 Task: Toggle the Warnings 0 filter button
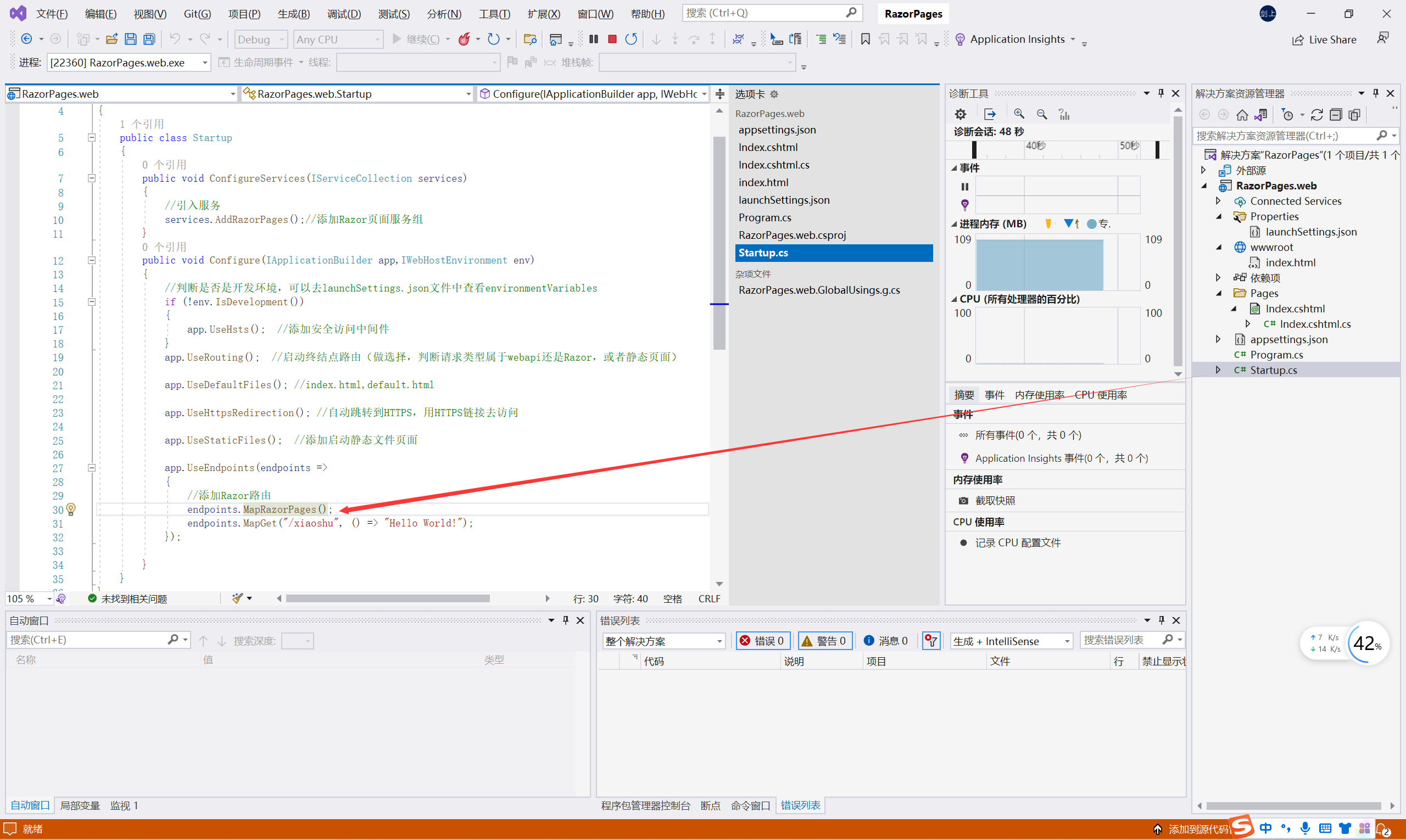click(x=824, y=641)
